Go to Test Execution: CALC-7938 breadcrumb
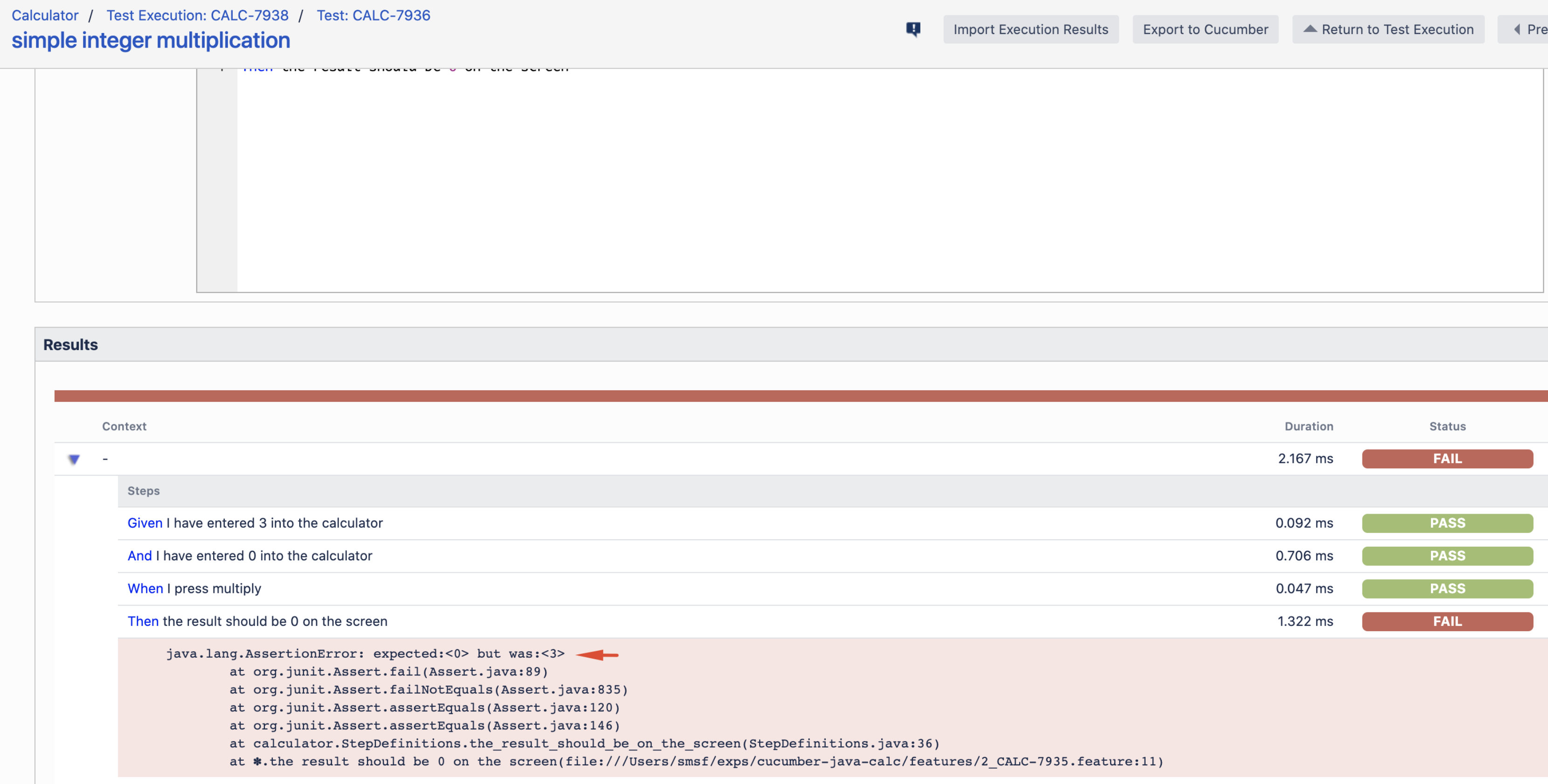 [x=197, y=15]
